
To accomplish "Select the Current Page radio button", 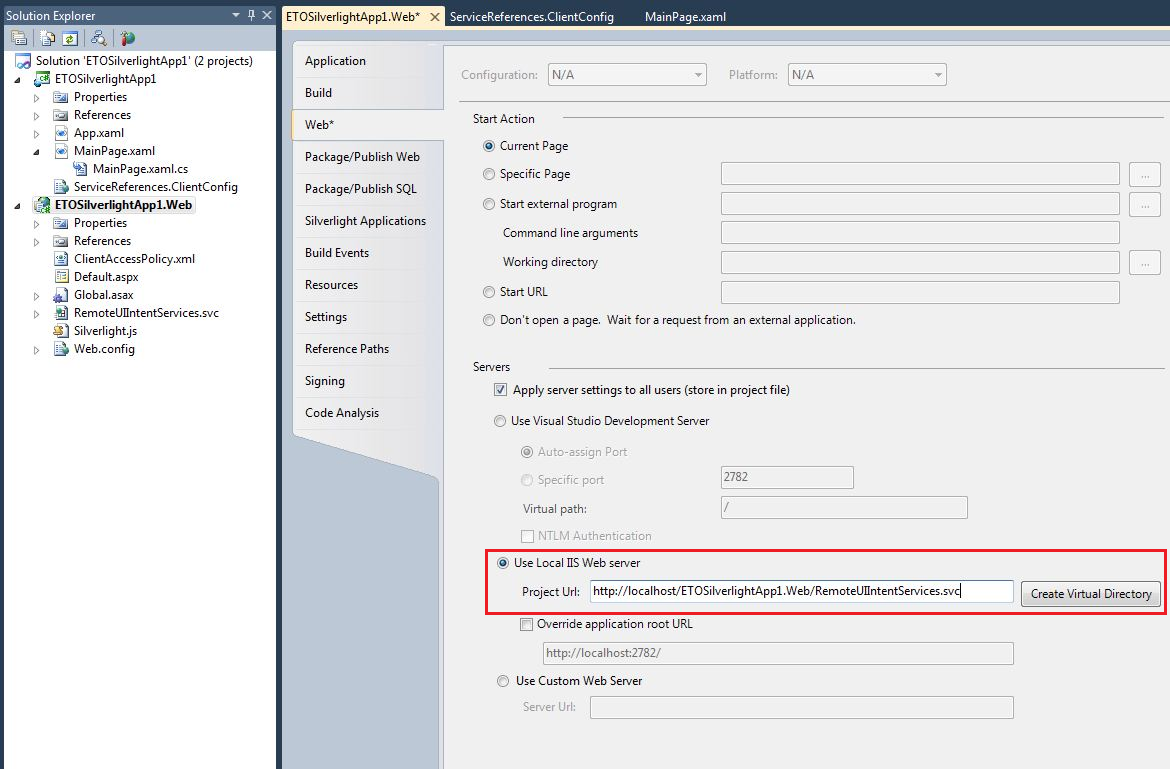I will pos(489,146).
